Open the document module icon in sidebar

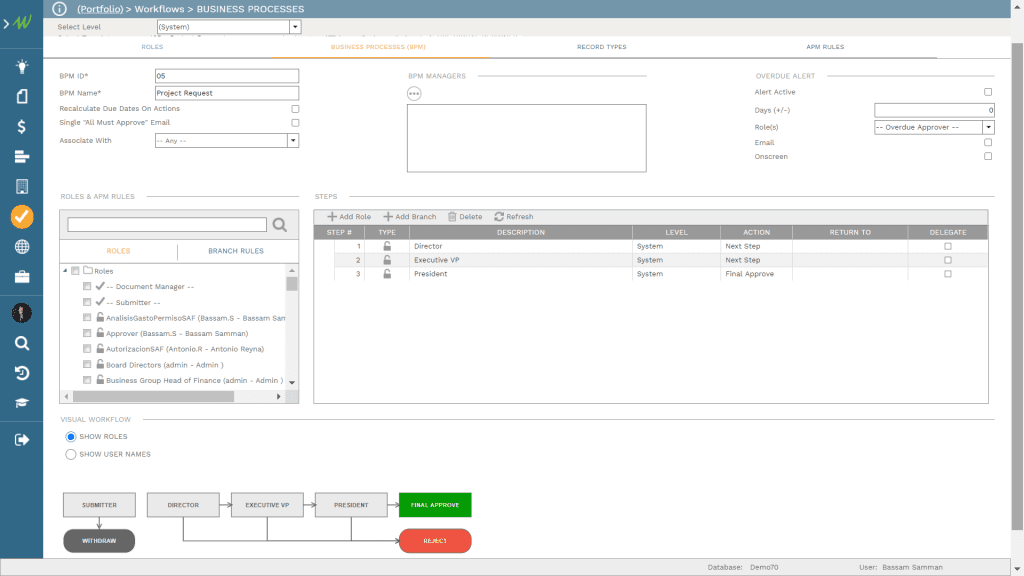tap(22, 97)
